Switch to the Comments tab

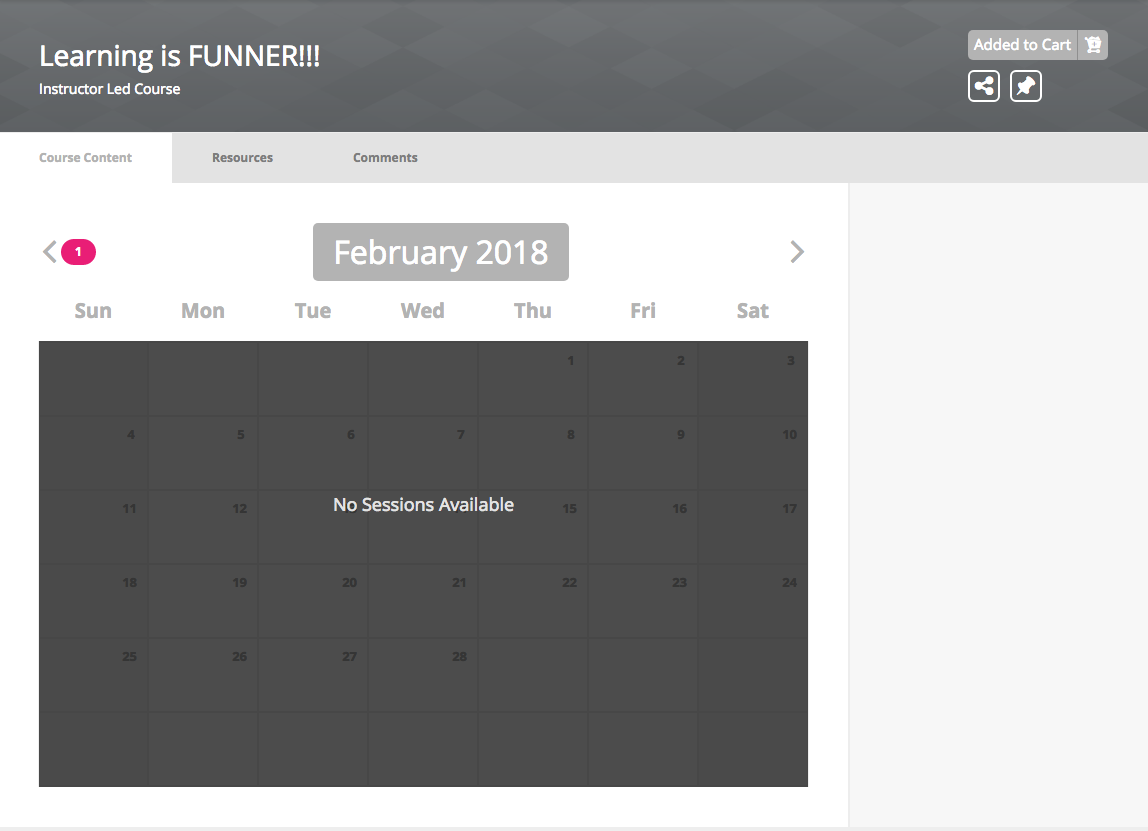[x=385, y=157]
